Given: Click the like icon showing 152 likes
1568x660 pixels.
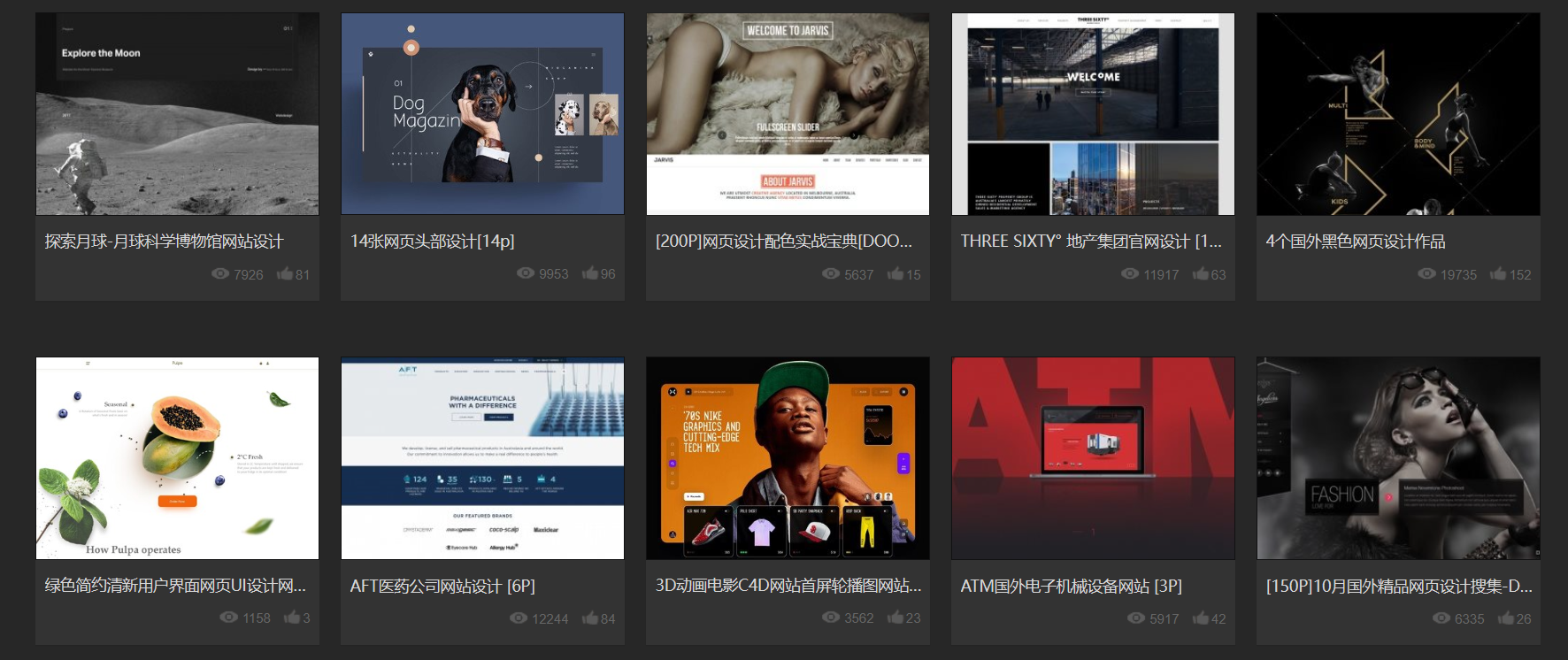Looking at the screenshot, I should tap(1498, 274).
